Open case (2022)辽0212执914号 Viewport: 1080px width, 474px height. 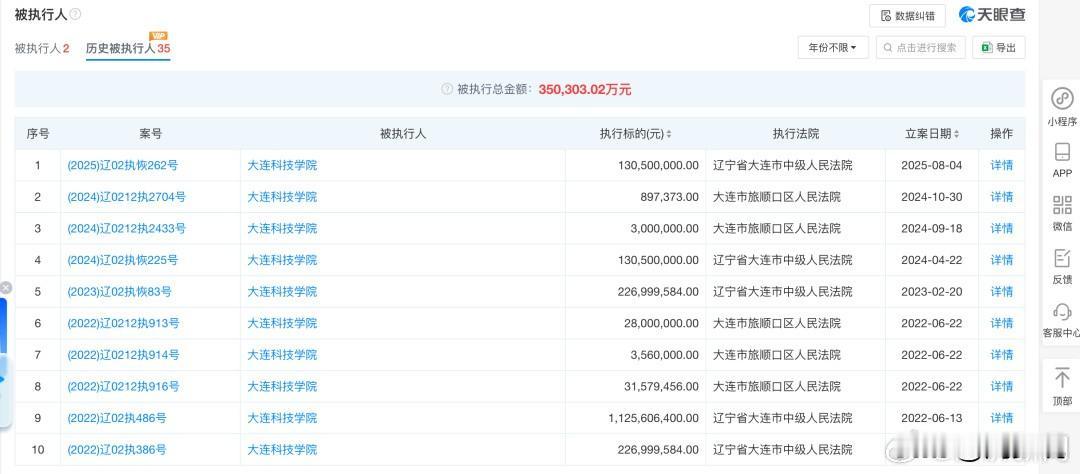tap(123, 355)
